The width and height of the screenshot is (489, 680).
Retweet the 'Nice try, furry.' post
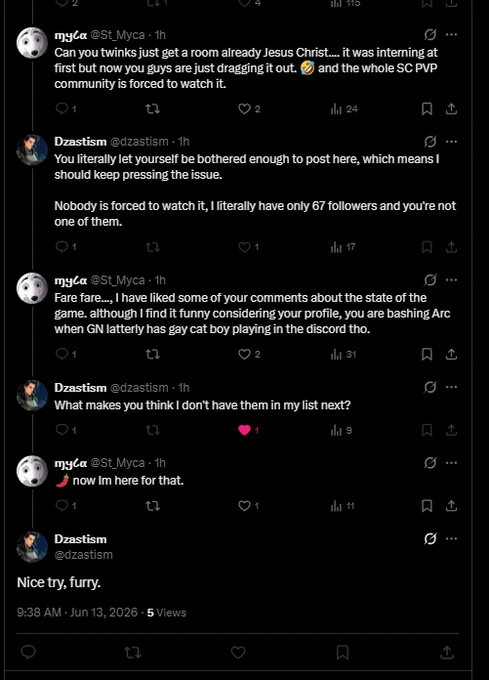(133, 652)
